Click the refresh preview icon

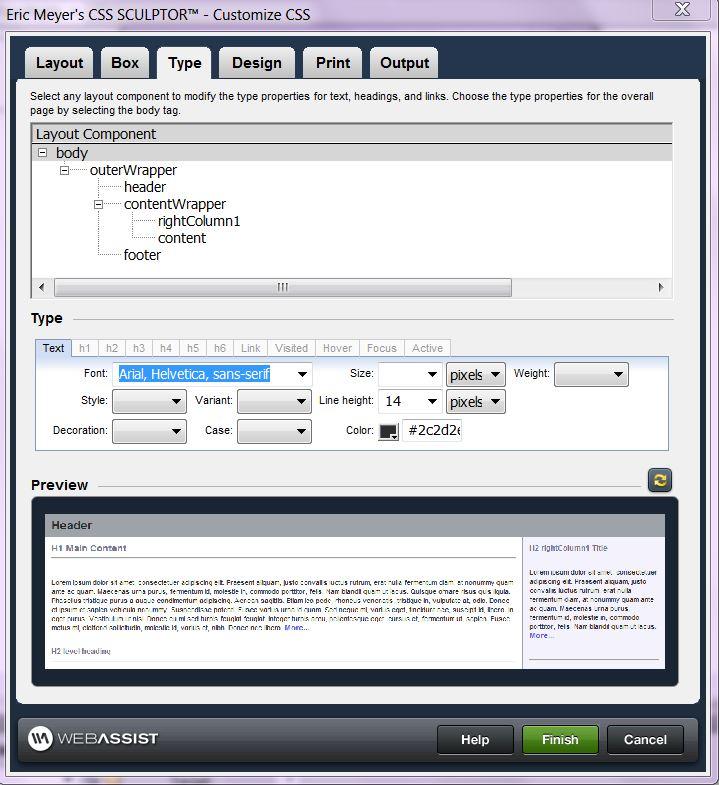click(x=660, y=480)
